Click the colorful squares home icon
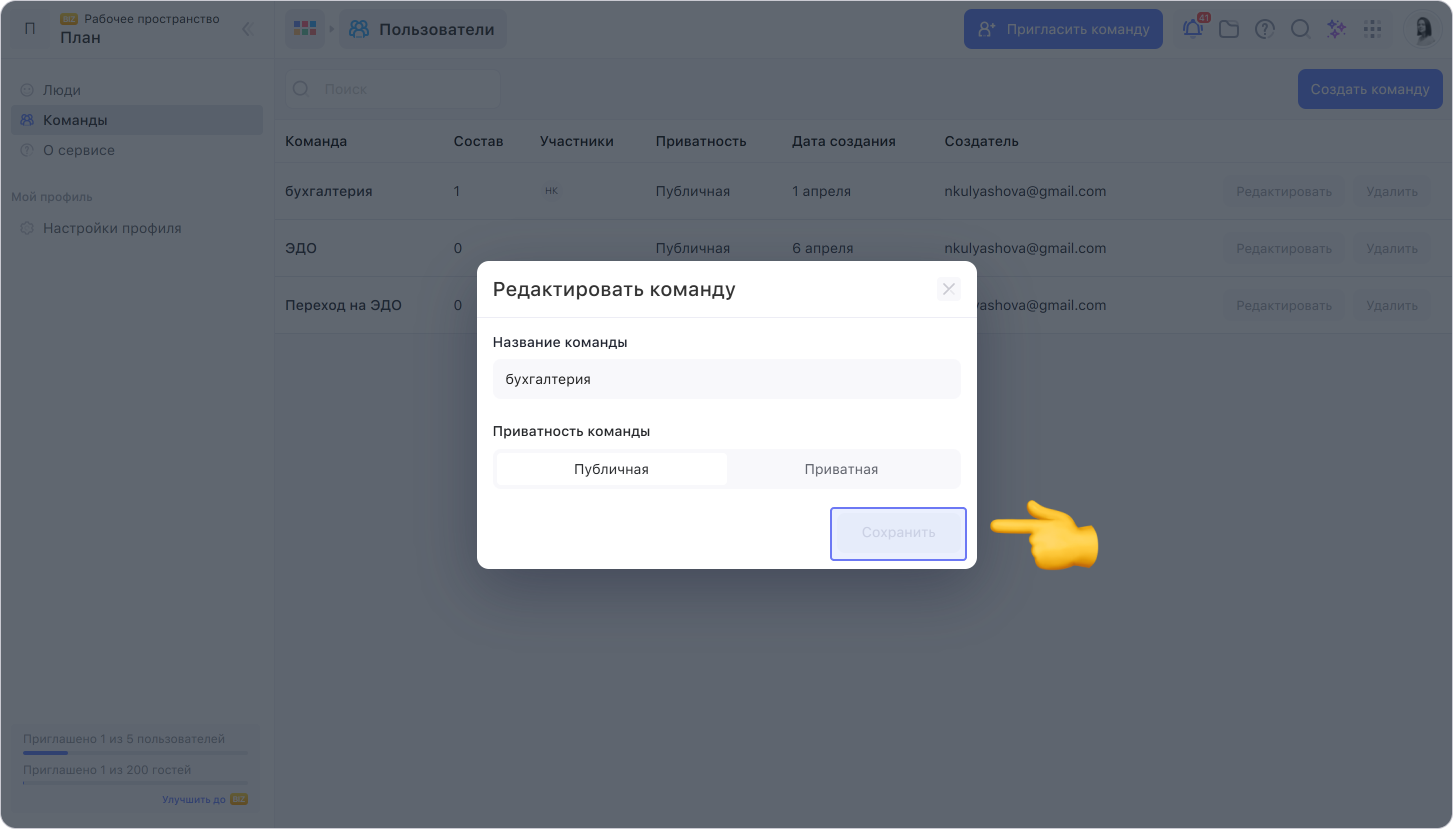 coord(304,29)
